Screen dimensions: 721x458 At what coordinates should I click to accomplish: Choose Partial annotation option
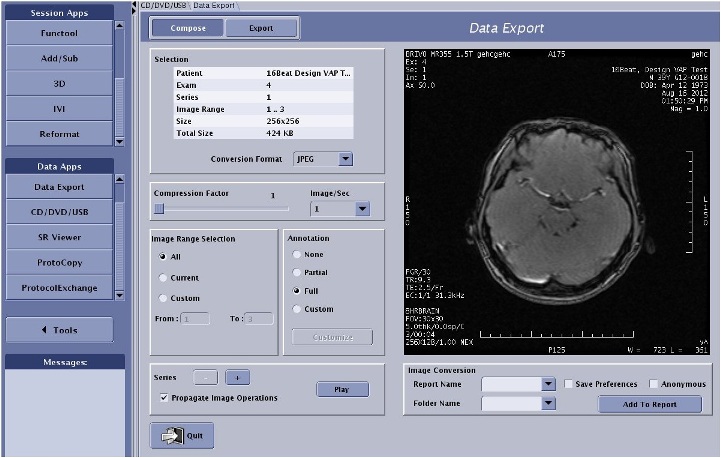click(x=297, y=272)
